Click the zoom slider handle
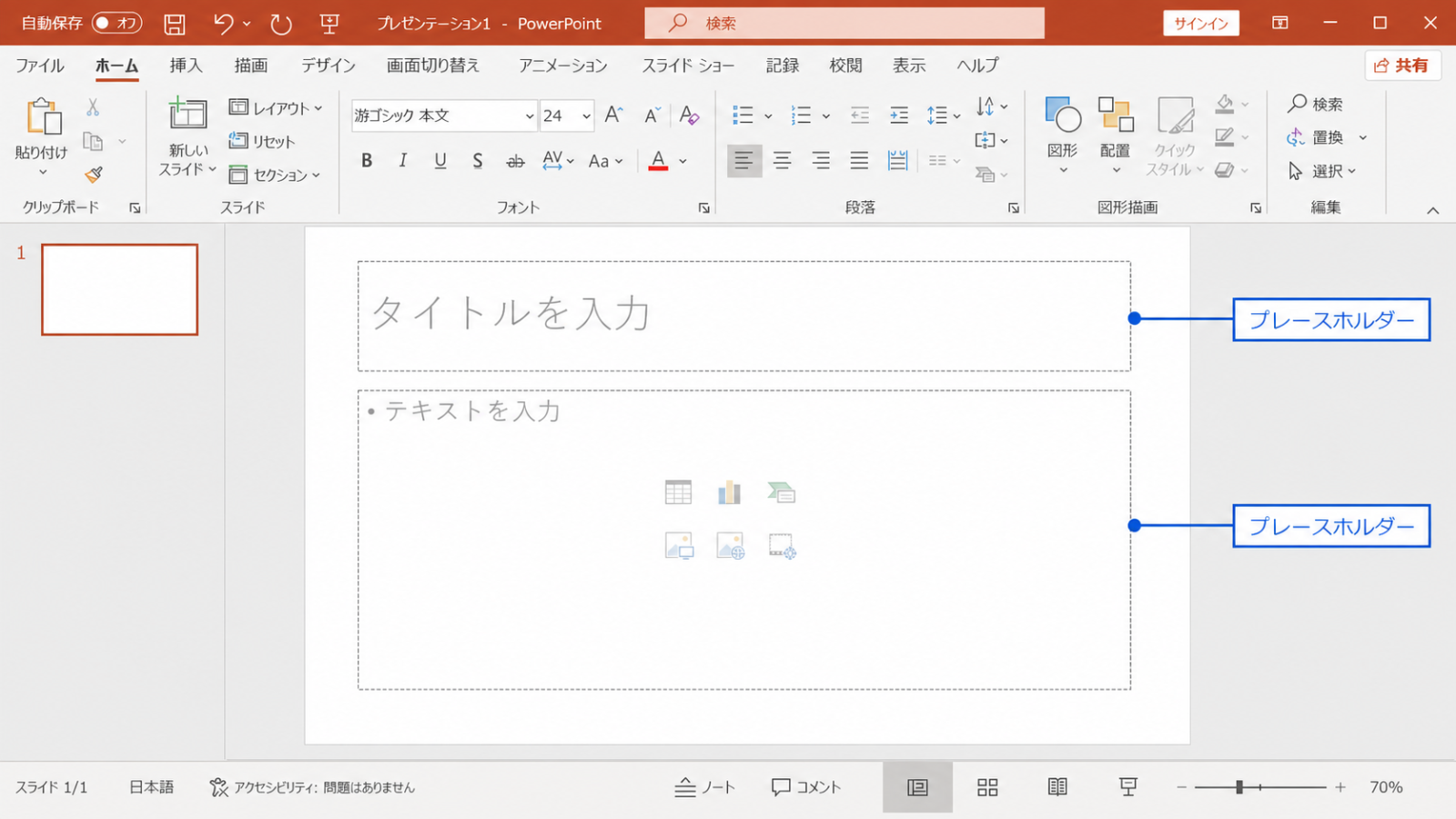 (1239, 787)
